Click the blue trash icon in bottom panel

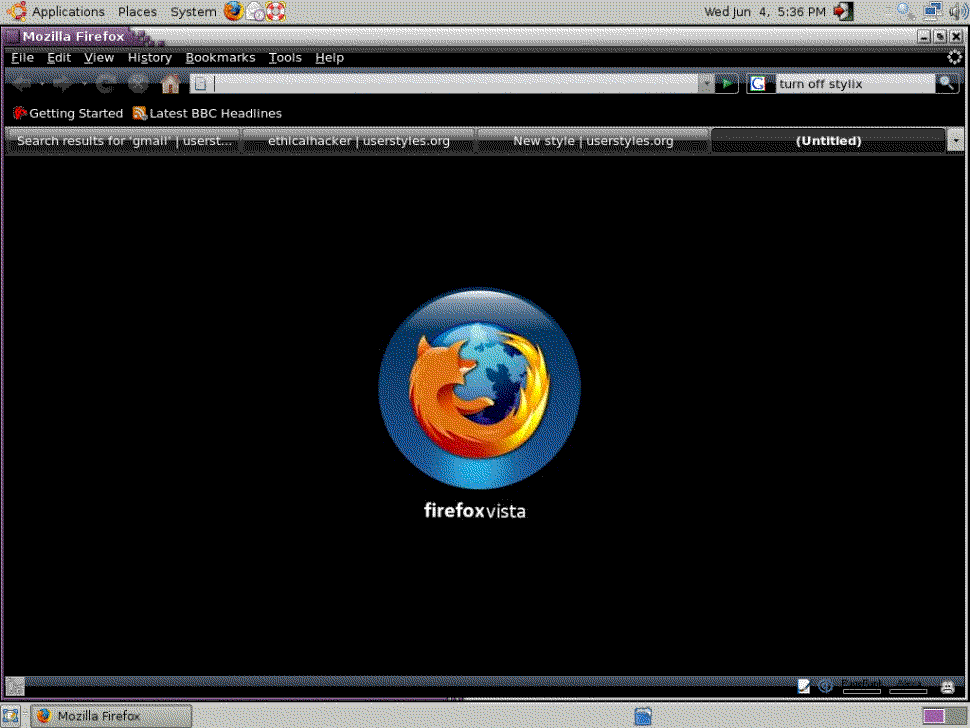coord(643,716)
